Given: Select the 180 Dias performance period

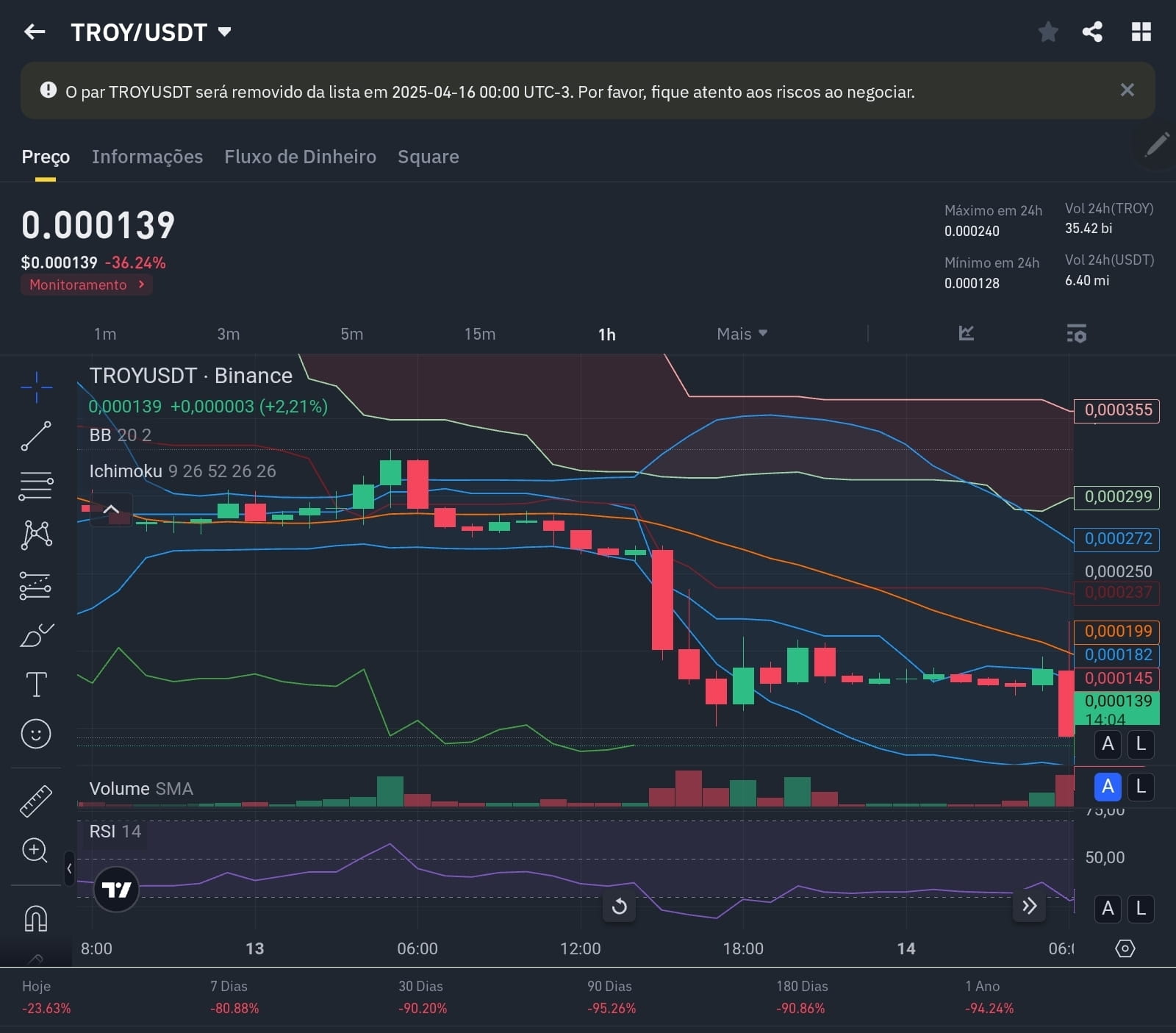Looking at the screenshot, I should (x=801, y=997).
